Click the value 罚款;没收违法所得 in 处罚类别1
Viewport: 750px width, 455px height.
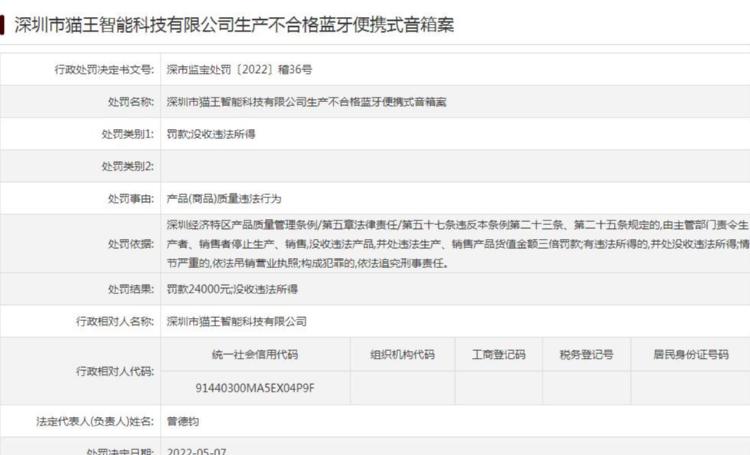click(211, 134)
